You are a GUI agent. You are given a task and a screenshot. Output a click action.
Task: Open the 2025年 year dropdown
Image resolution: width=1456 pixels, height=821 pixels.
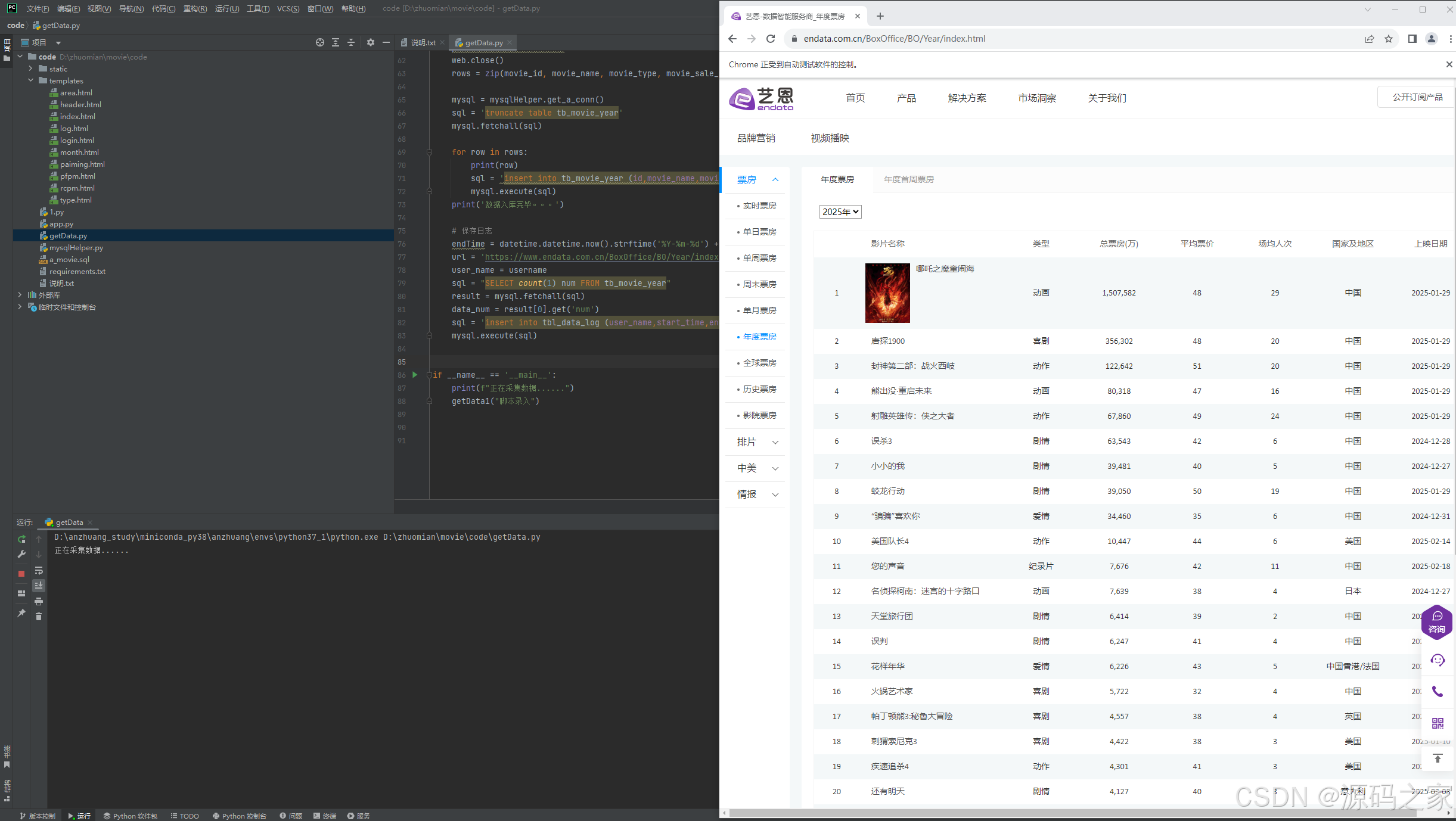click(x=840, y=212)
